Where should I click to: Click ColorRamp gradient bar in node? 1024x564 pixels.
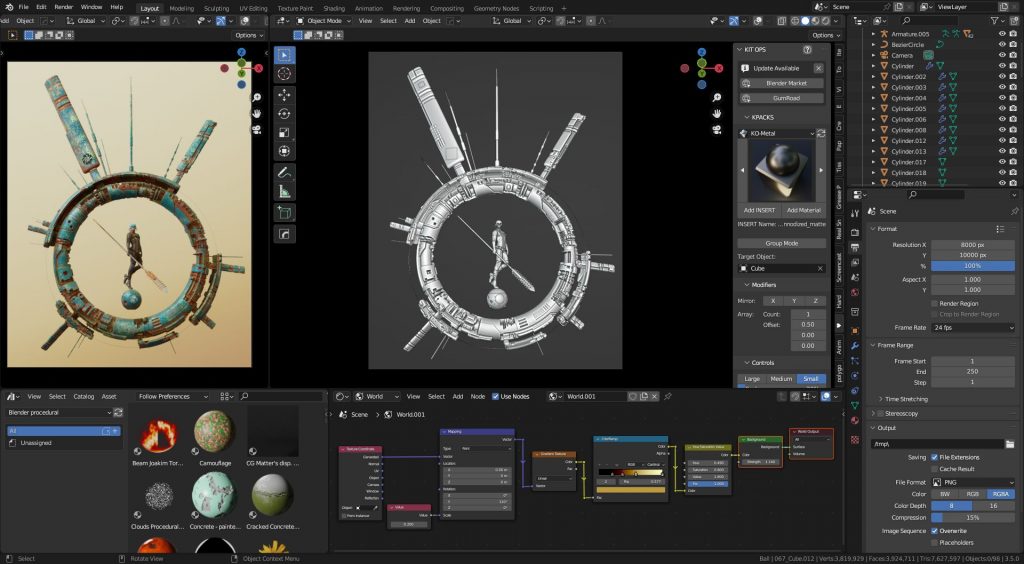[630, 471]
